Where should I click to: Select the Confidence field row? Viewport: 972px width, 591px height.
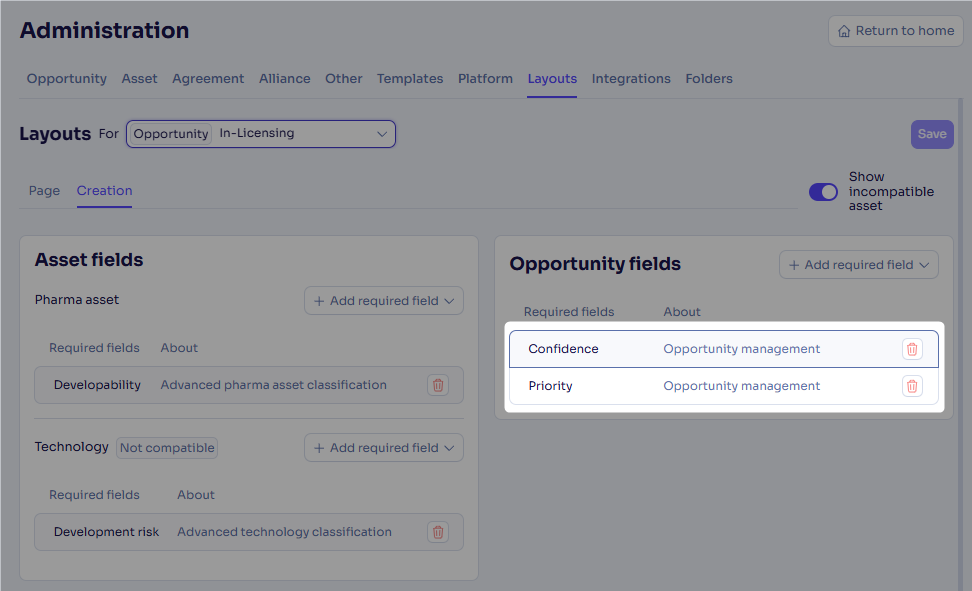coord(723,349)
